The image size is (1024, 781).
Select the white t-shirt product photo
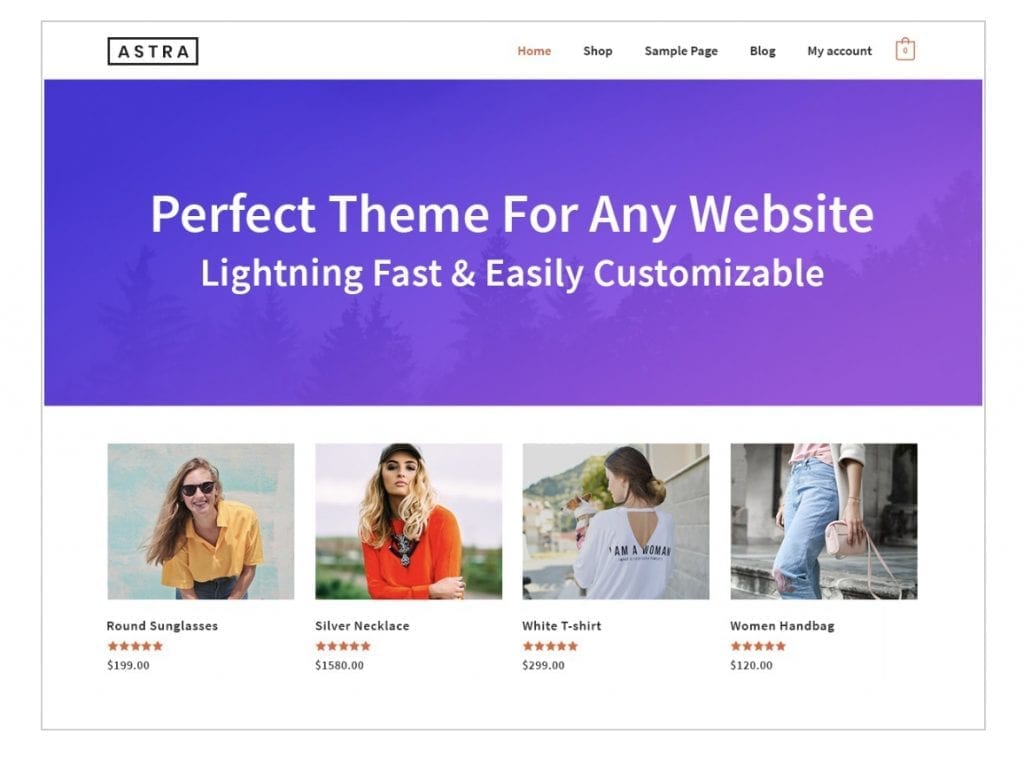click(x=616, y=521)
